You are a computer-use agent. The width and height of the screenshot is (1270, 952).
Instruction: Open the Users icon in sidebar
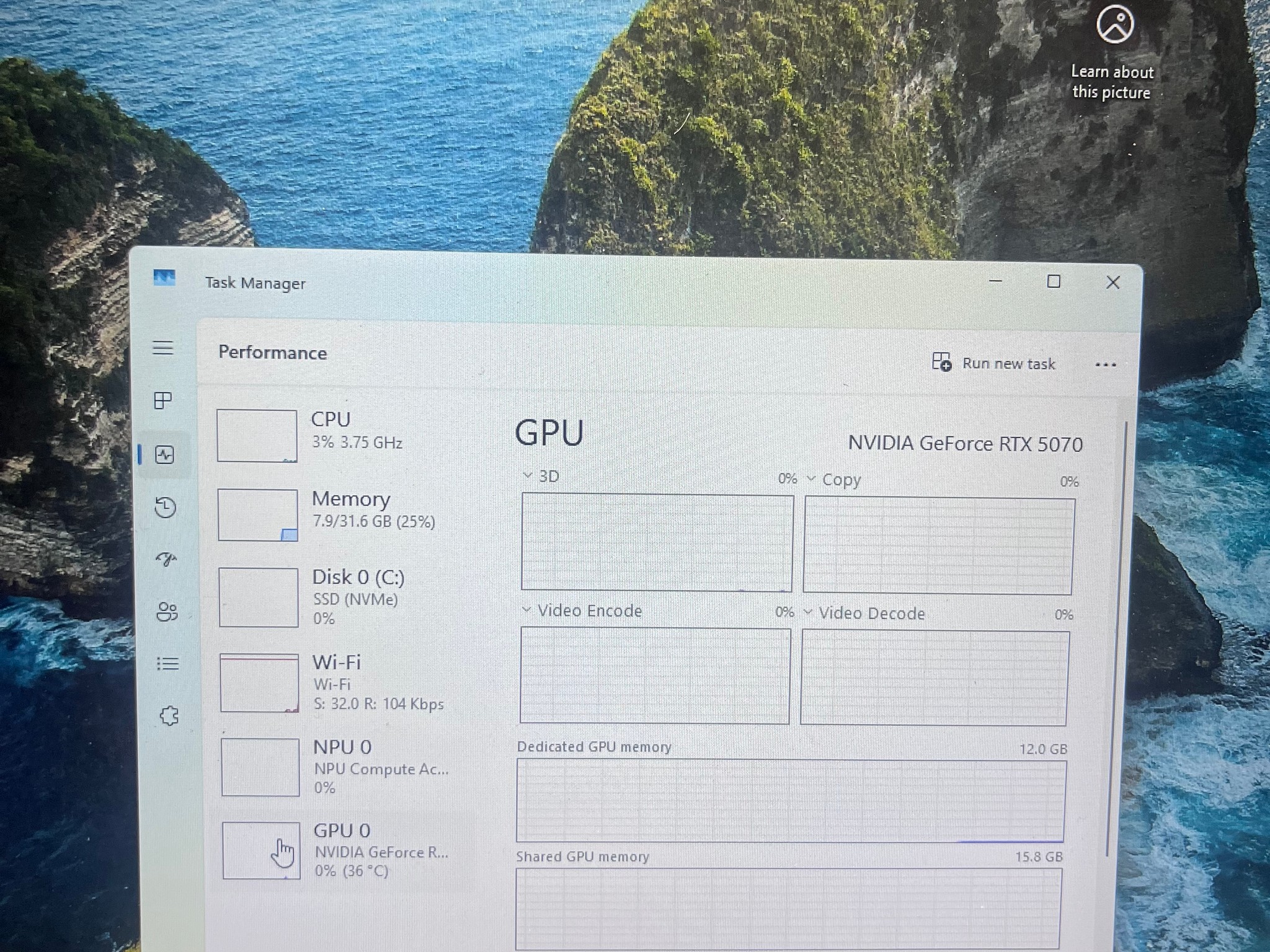tap(167, 612)
